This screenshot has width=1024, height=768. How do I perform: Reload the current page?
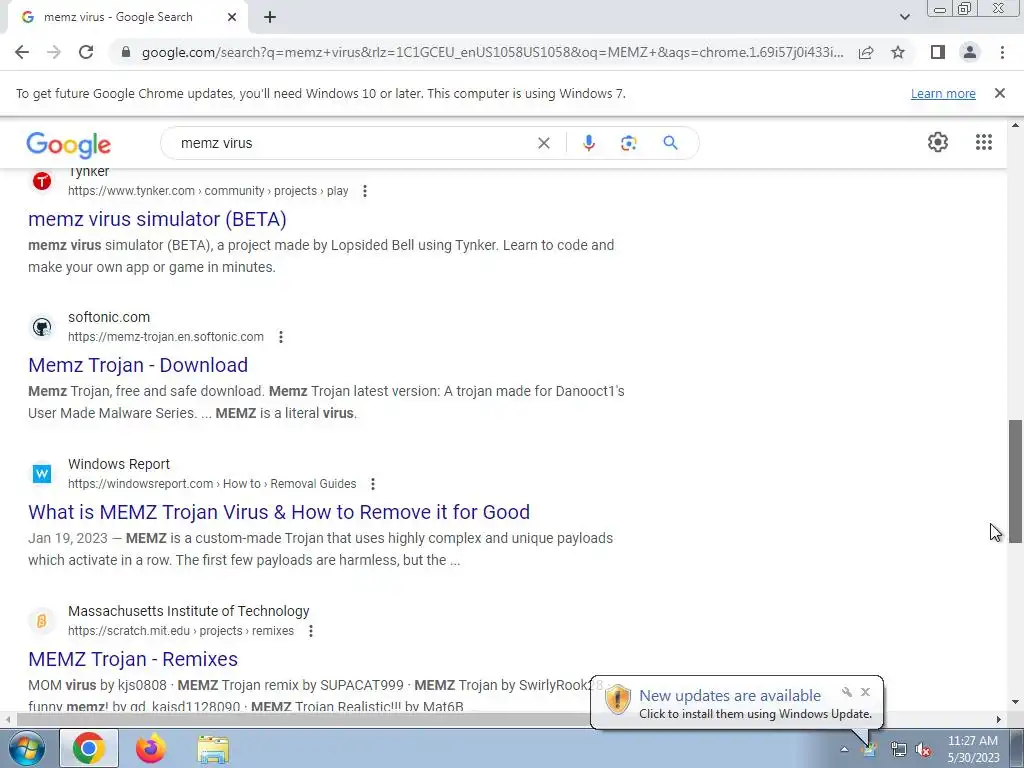point(86,52)
